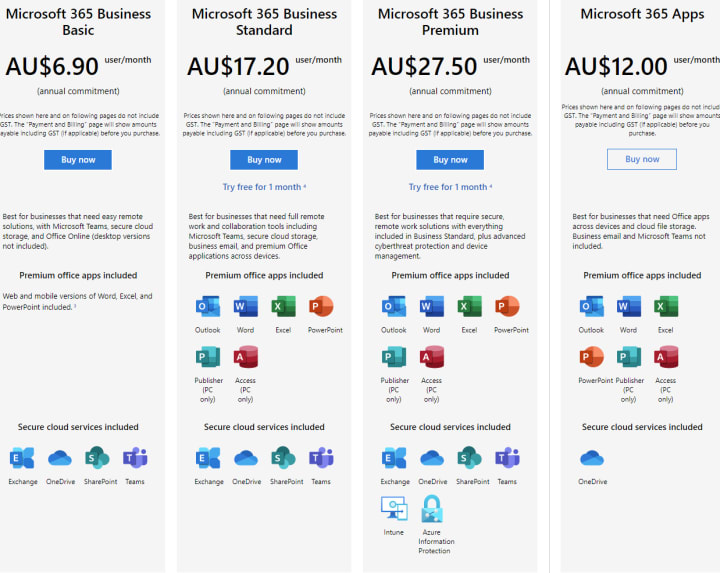Viewport: 720px width, 573px height.
Task: Click the Publisher icon in Business Standard
Action: pos(208,357)
